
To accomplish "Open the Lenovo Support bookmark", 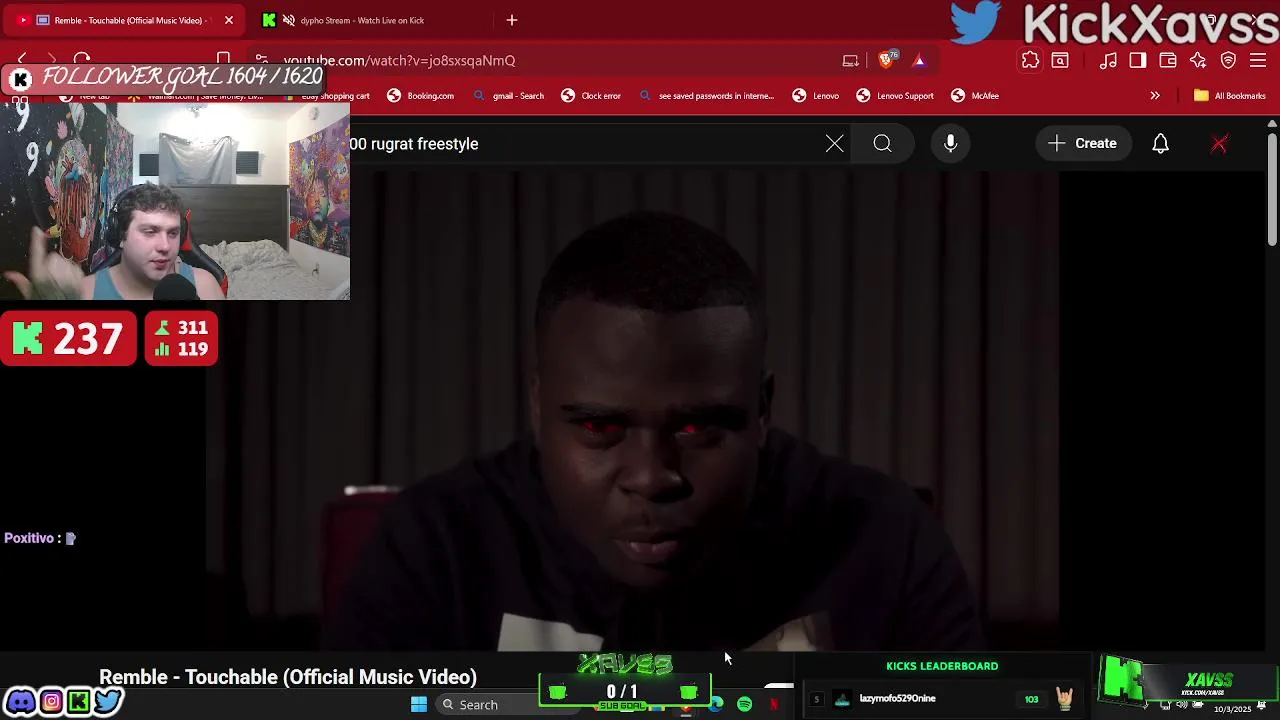I will 895,96.
